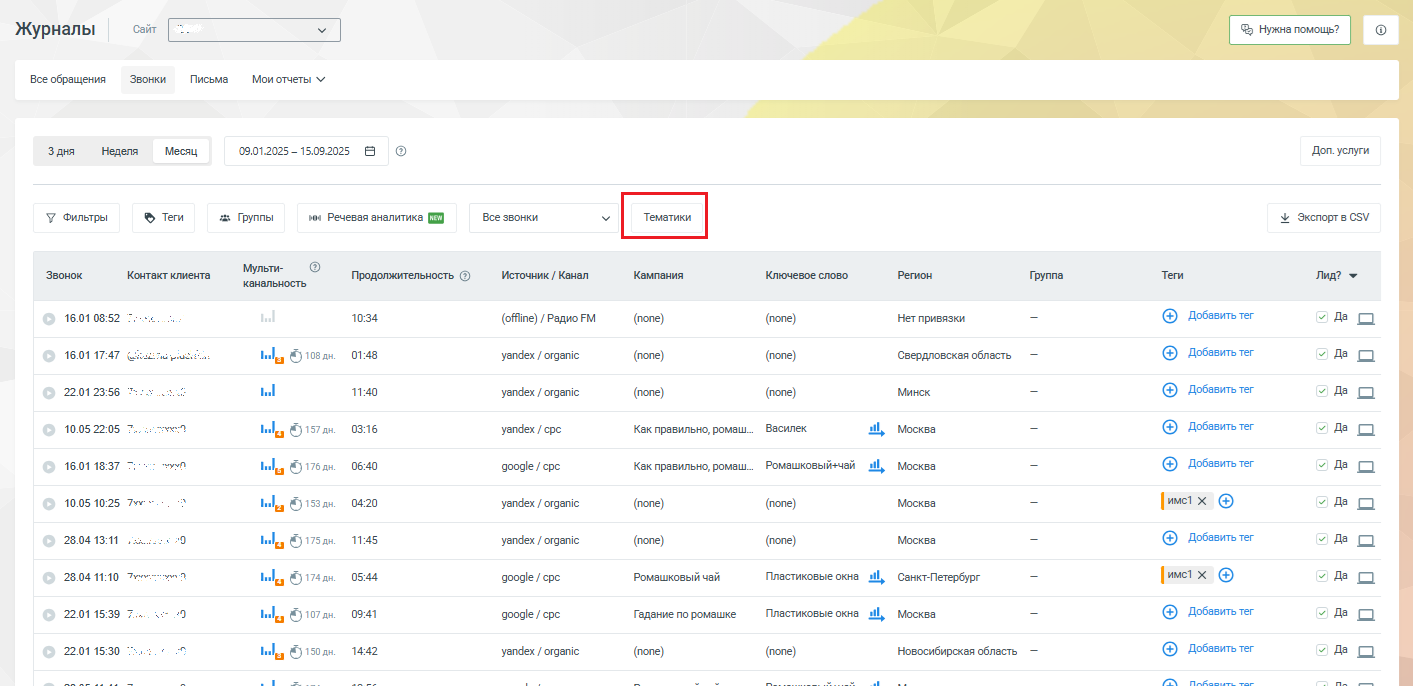Select the Неделя period

click(120, 151)
